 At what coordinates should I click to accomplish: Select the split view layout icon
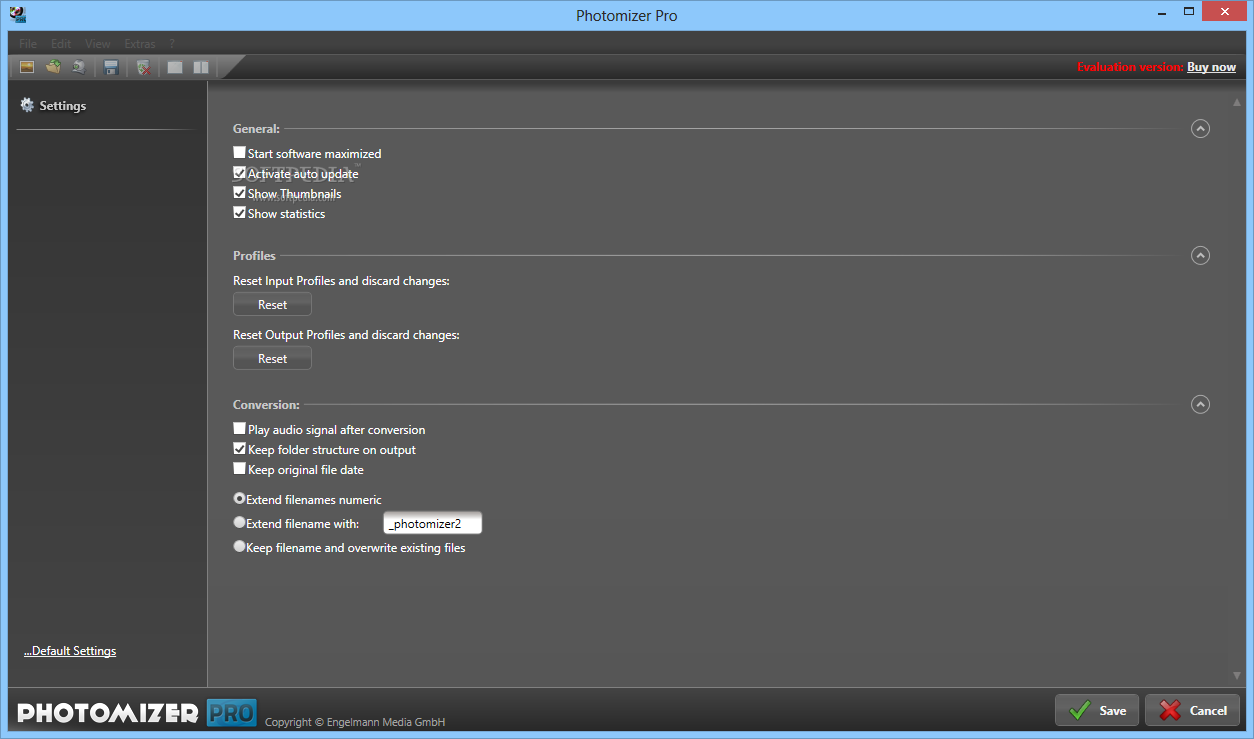(x=201, y=67)
